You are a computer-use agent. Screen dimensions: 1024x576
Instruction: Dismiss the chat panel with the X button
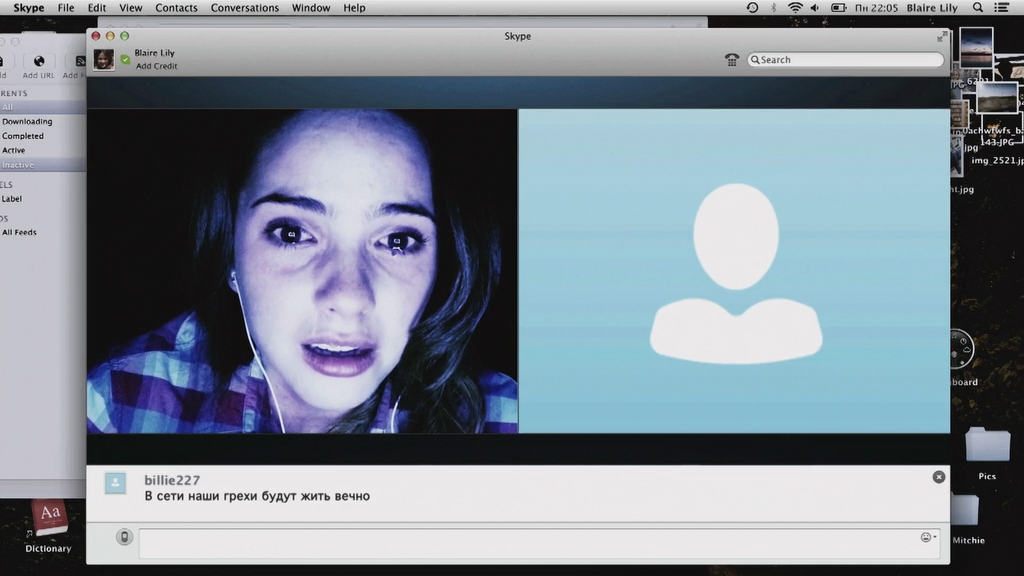click(x=938, y=477)
